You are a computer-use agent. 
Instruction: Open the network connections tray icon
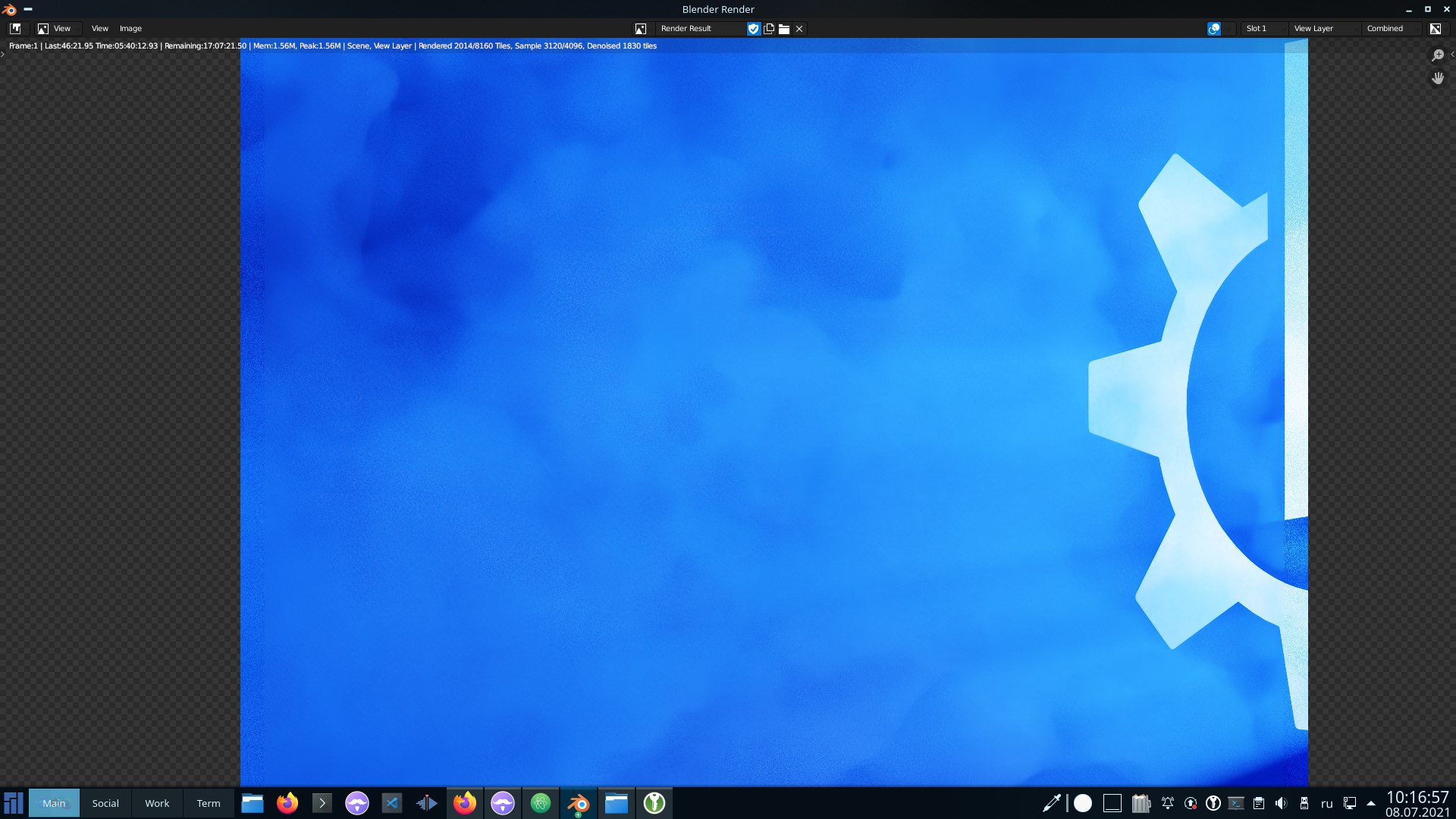[x=1350, y=803]
